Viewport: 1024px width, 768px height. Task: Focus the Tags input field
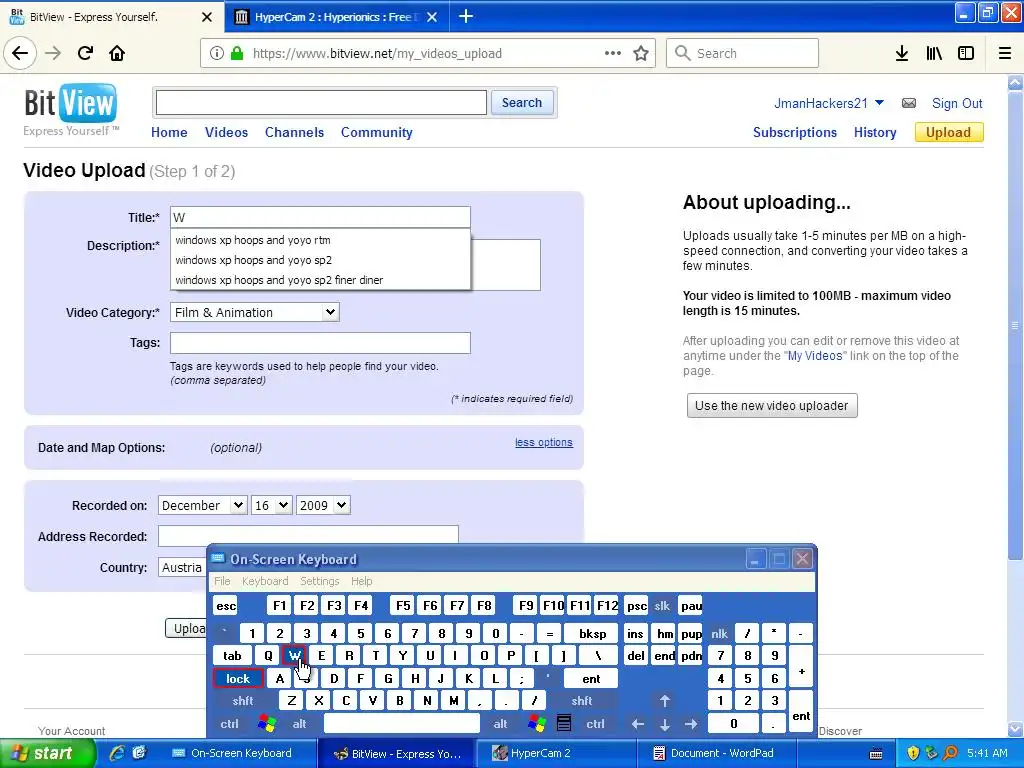click(x=320, y=343)
